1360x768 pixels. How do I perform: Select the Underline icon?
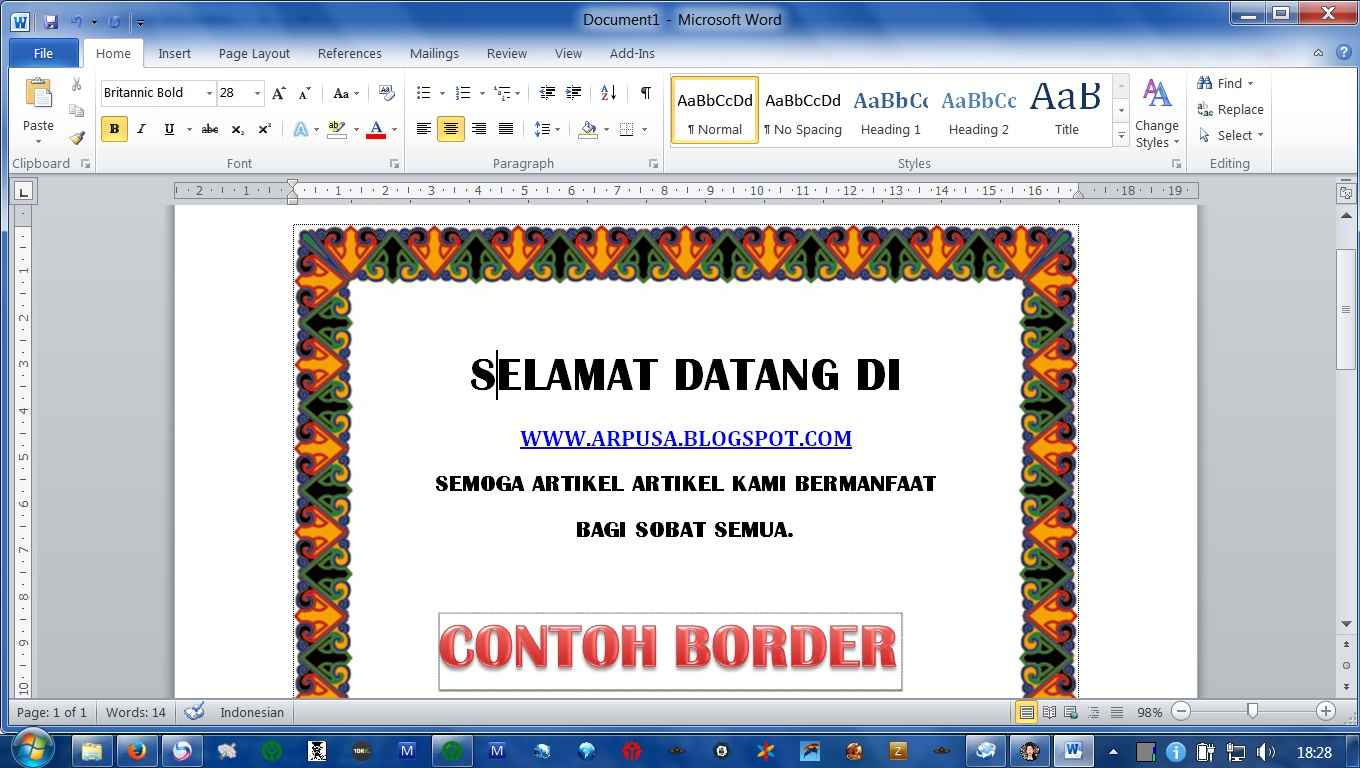point(167,129)
